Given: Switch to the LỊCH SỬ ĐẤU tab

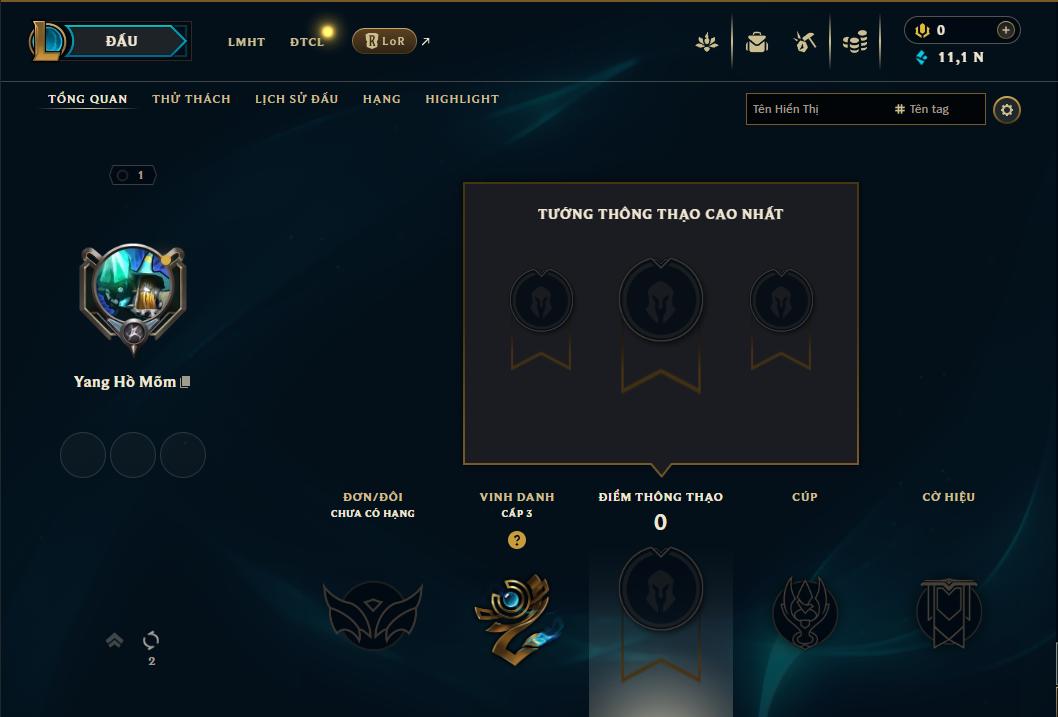Looking at the screenshot, I should [296, 99].
